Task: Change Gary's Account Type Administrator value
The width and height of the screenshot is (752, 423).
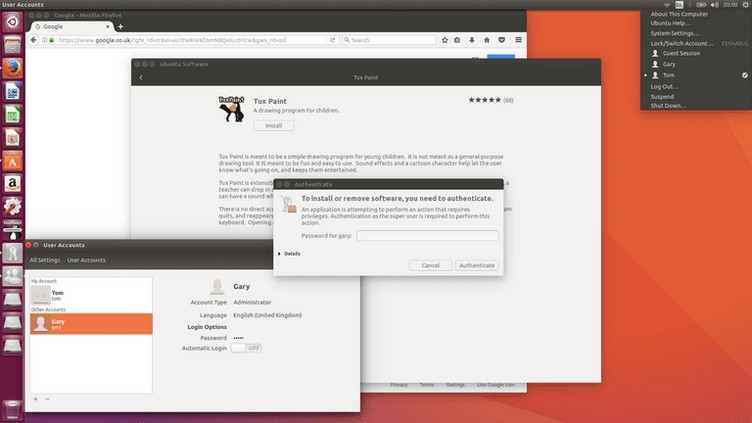Action: [x=252, y=302]
